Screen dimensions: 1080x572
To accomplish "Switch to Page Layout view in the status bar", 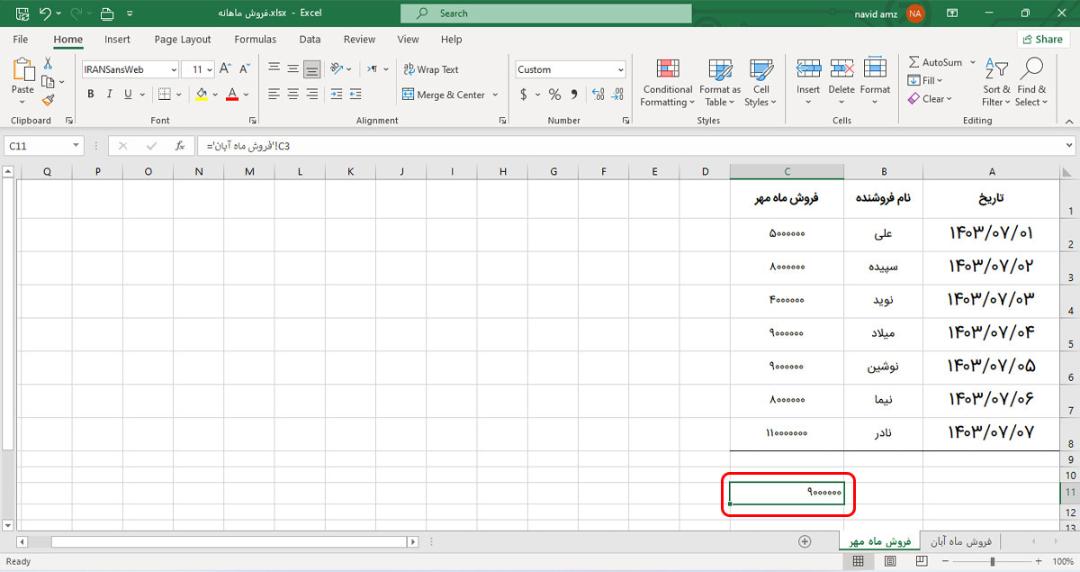I will click(x=890, y=561).
